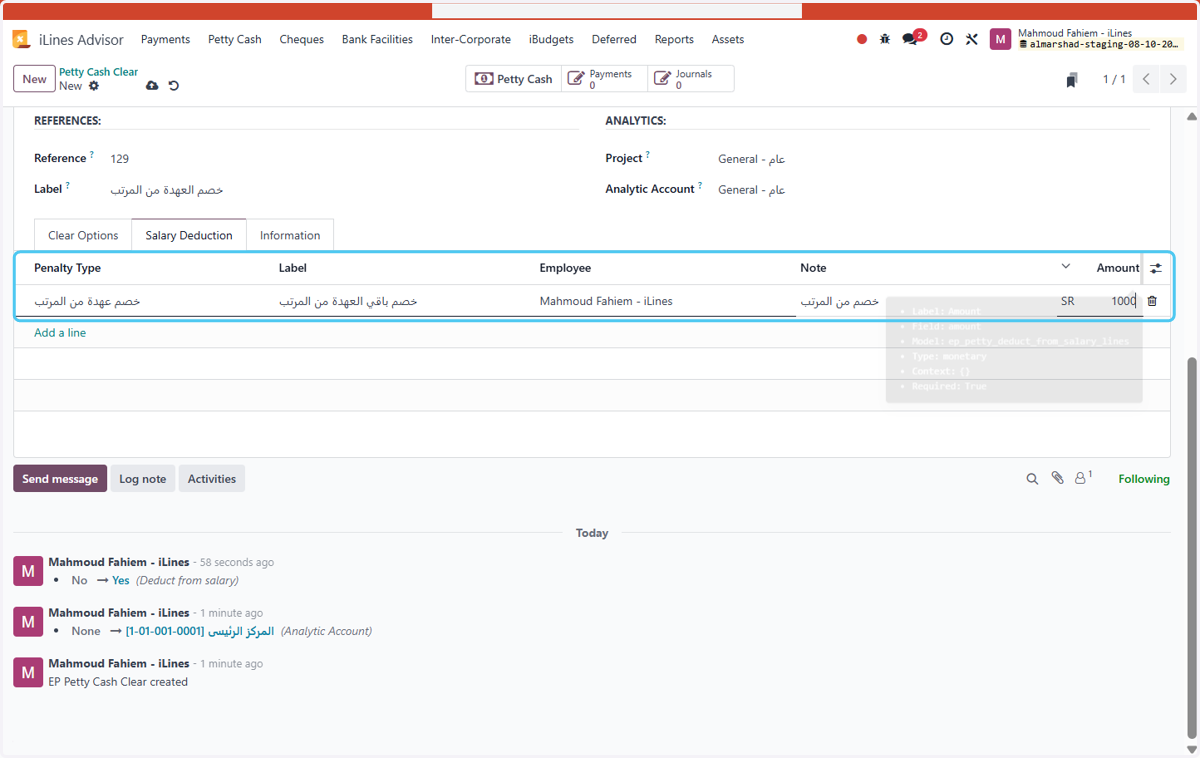Open the activities clock icon
This screenshot has height=758, width=1200.
tap(946, 40)
